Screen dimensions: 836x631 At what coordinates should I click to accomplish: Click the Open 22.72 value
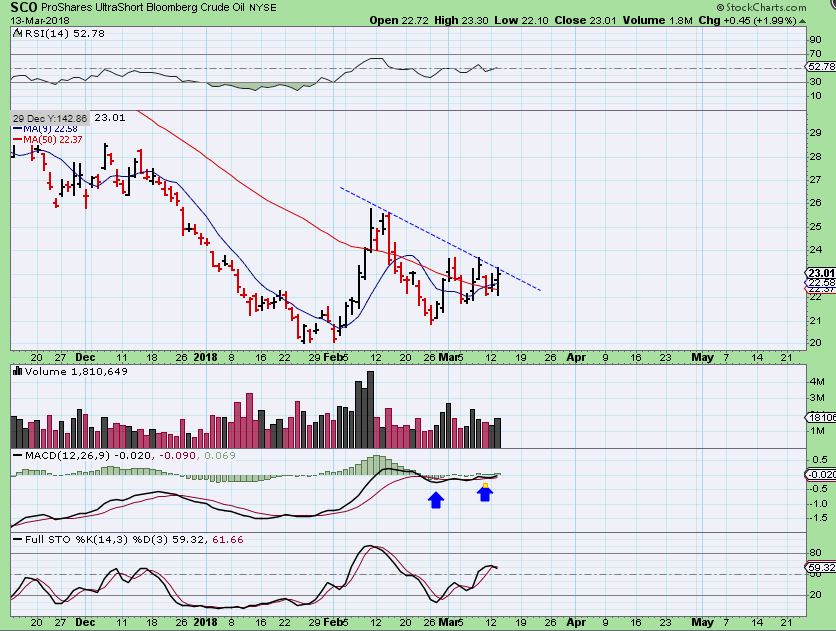point(399,20)
